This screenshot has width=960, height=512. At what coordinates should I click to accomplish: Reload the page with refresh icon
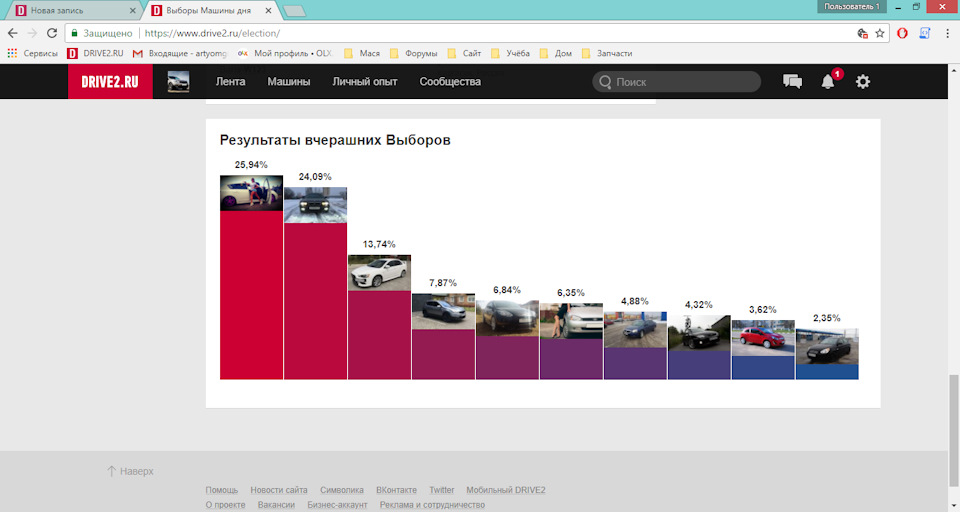click(x=52, y=33)
